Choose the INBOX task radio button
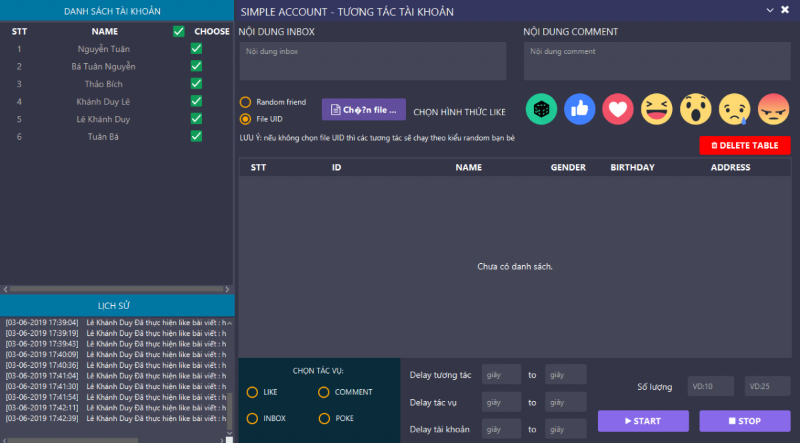 click(x=252, y=419)
